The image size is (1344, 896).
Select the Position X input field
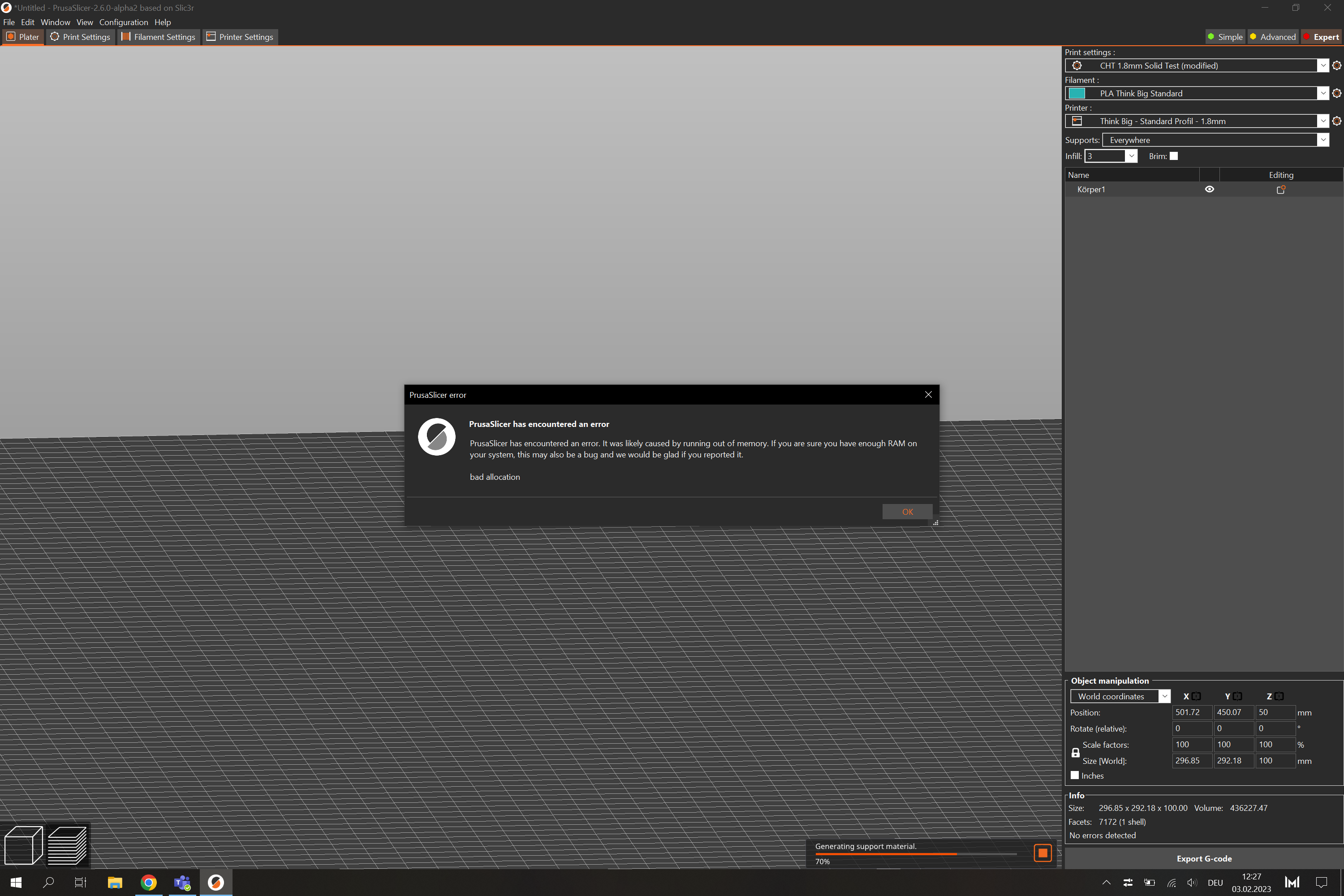pos(1191,712)
